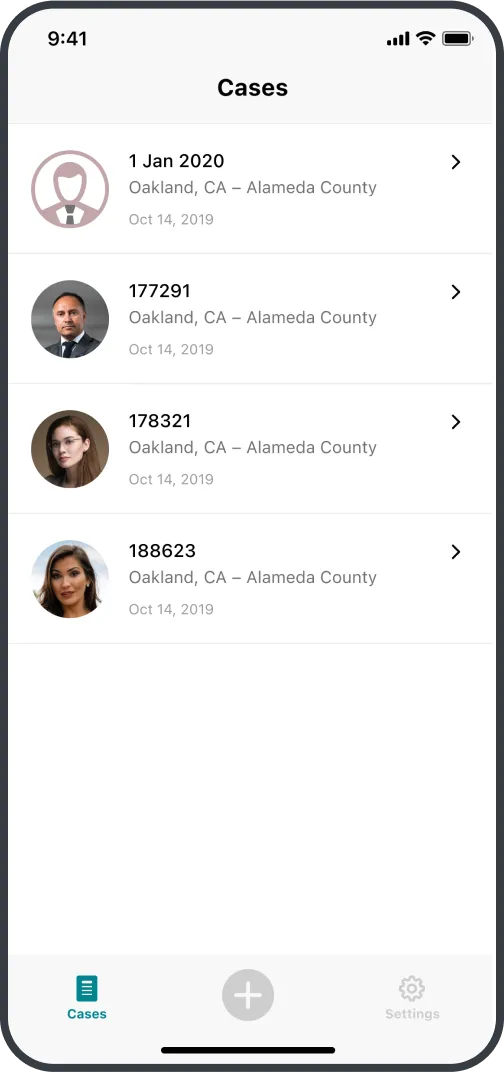Image resolution: width=504 pixels, height=1072 pixels.
Task: Tap the photo avatar for case 188623
Action: point(70,578)
